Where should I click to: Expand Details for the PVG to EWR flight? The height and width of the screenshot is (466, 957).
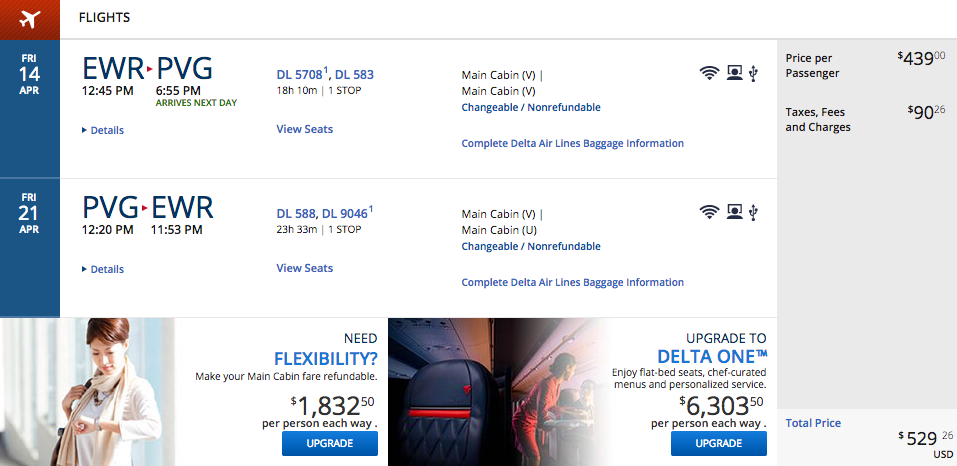[x=106, y=269]
